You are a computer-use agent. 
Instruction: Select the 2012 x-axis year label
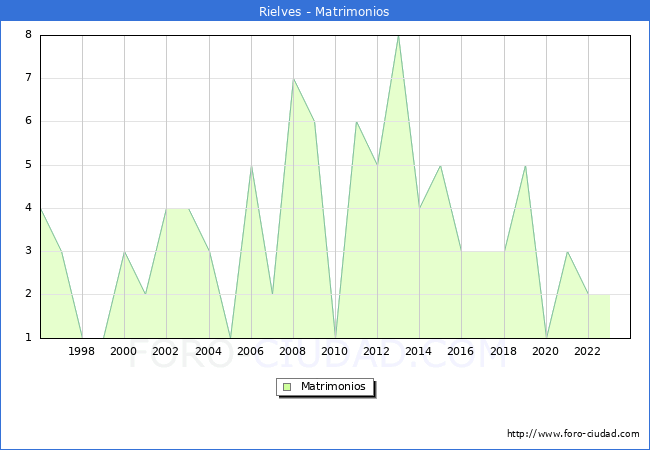point(377,351)
